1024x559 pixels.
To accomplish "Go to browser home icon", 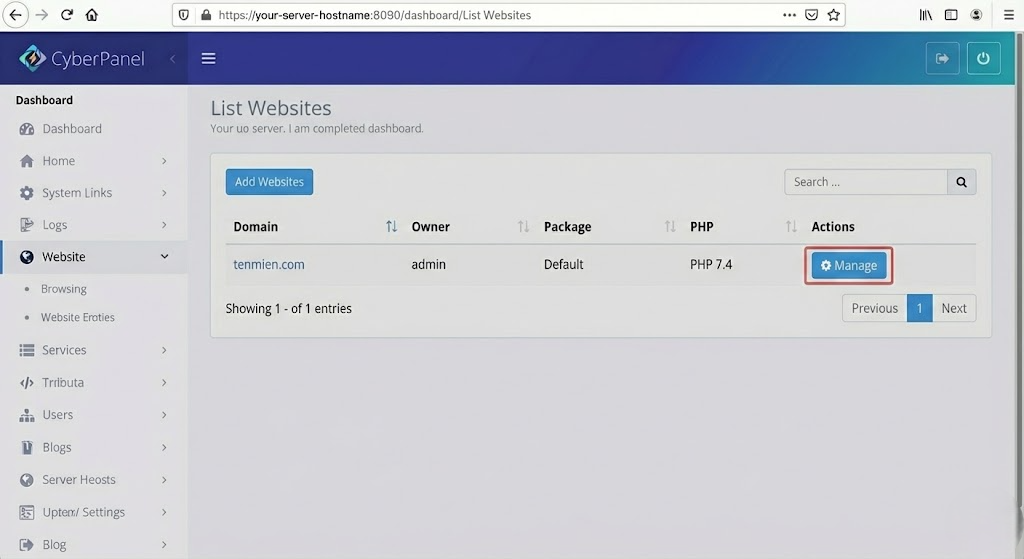I will [x=92, y=15].
